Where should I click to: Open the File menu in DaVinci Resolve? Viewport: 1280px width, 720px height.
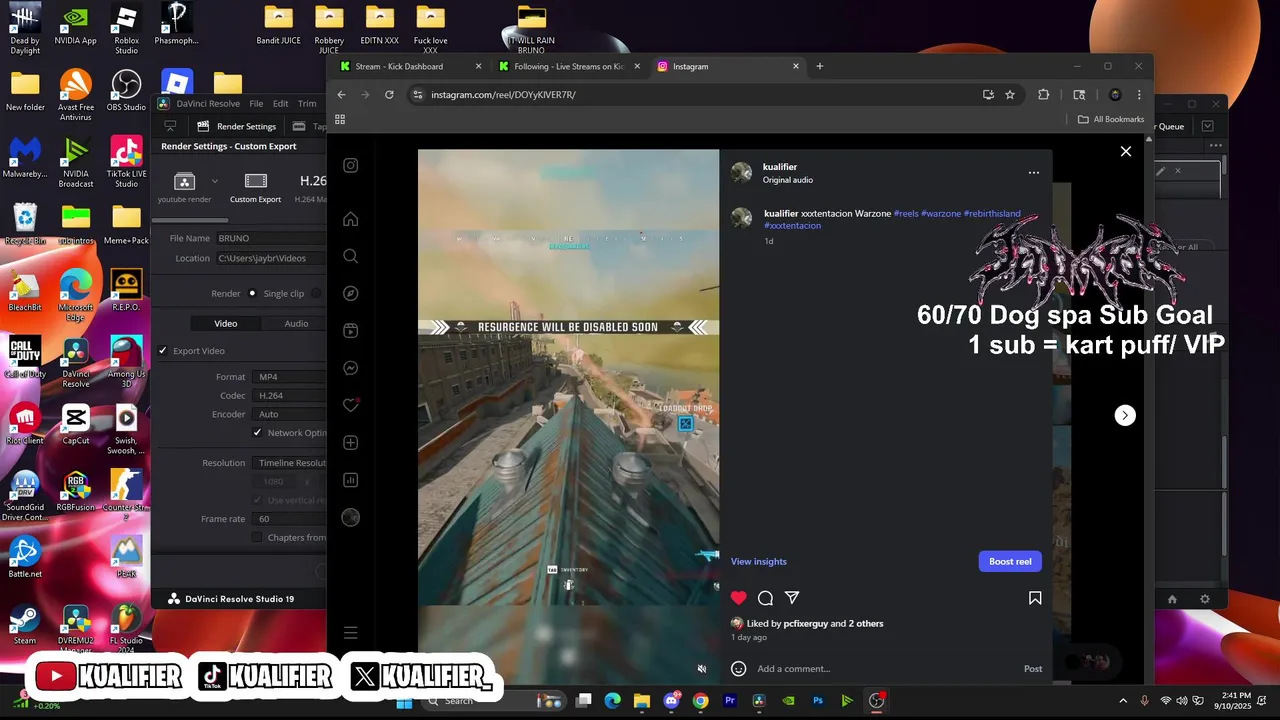256,103
